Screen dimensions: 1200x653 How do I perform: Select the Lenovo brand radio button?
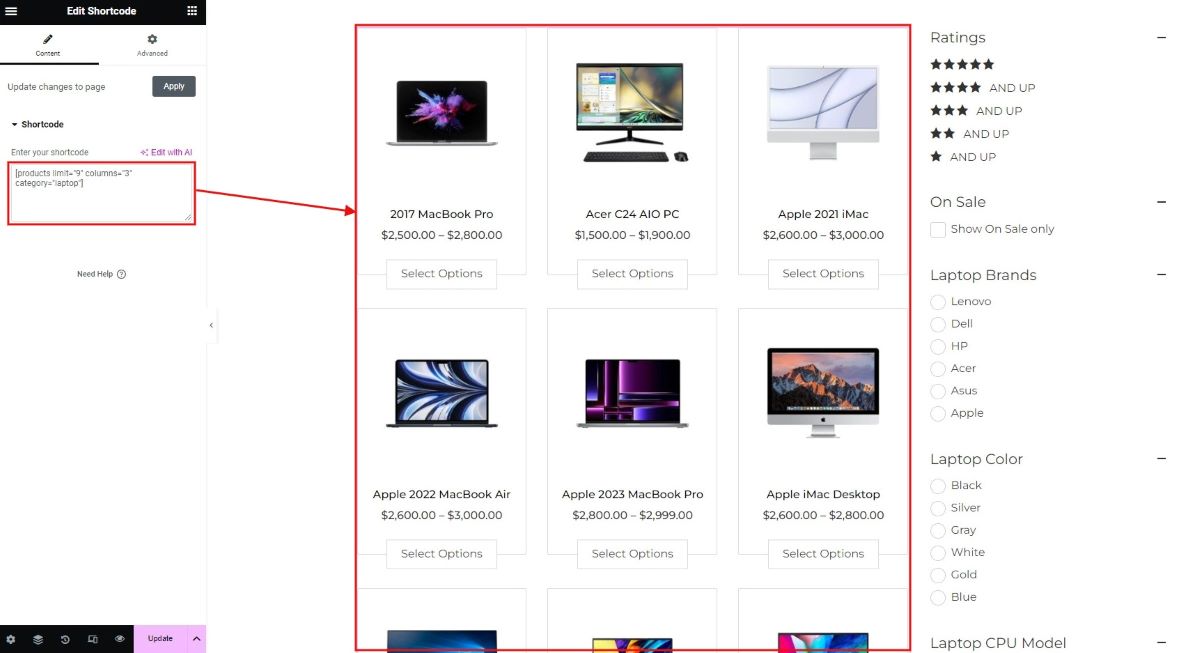[x=938, y=301]
